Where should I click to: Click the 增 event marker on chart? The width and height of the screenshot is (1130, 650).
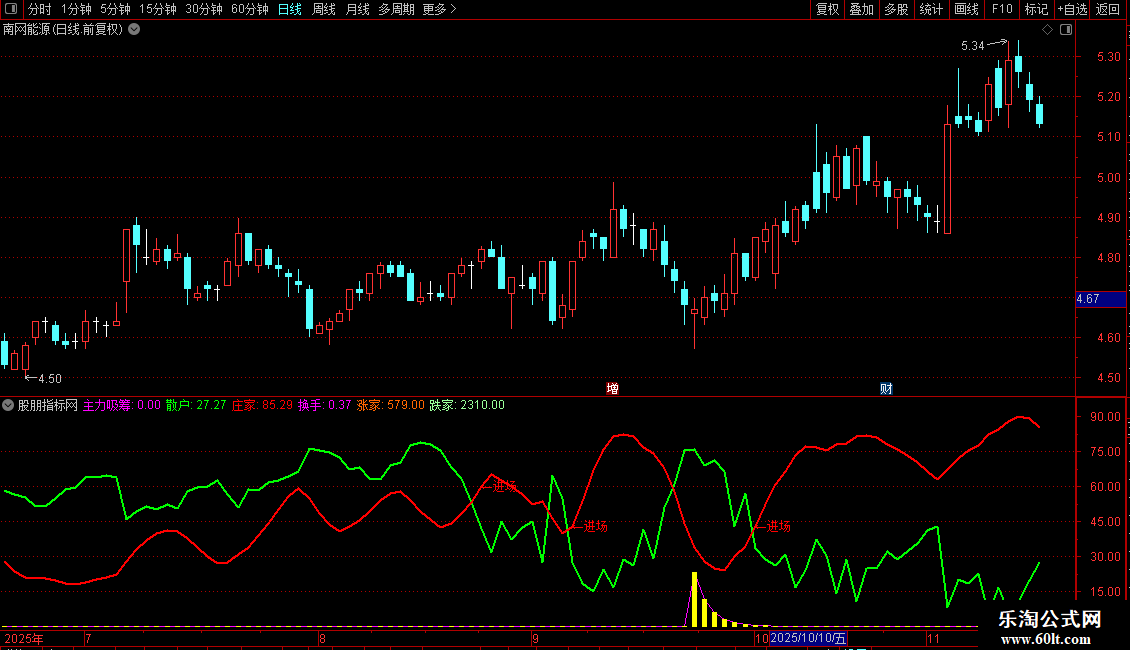tap(613, 388)
